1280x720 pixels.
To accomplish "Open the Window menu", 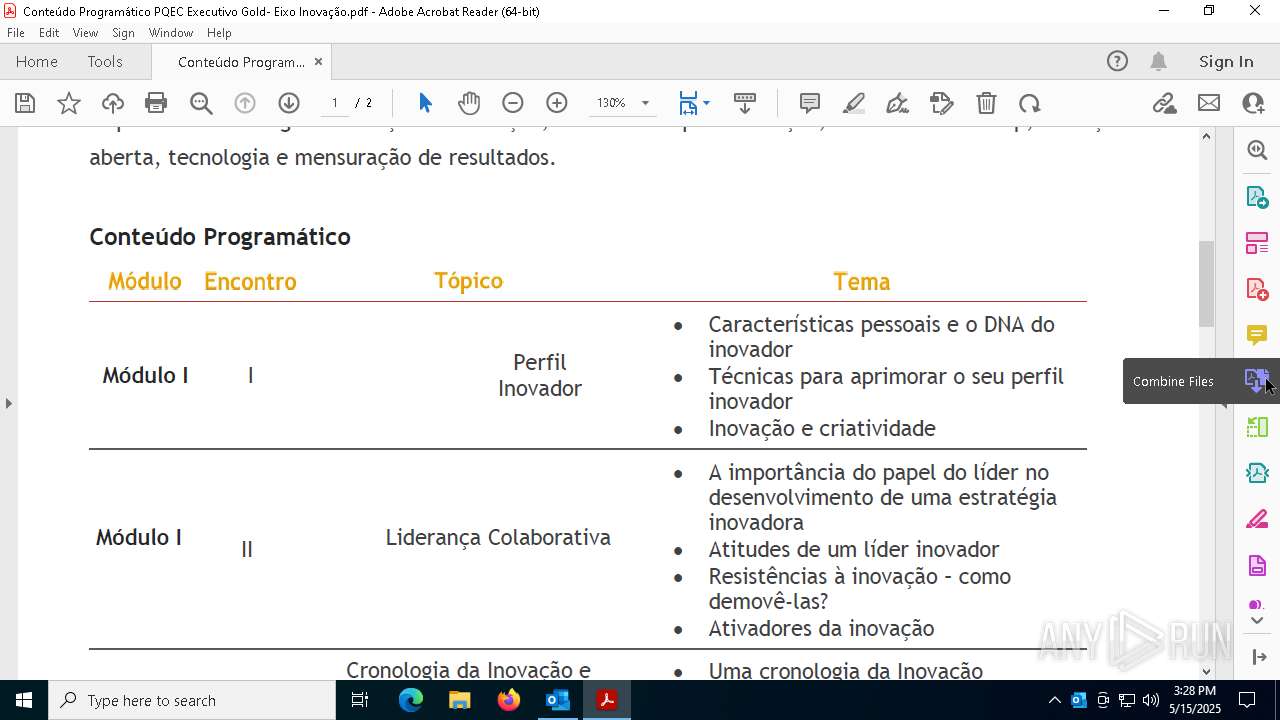I will point(171,33).
